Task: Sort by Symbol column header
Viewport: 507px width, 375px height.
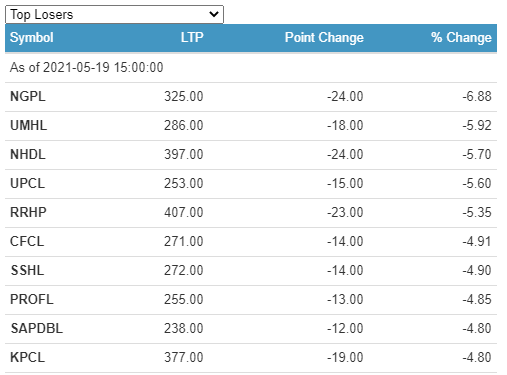Action: [32, 37]
